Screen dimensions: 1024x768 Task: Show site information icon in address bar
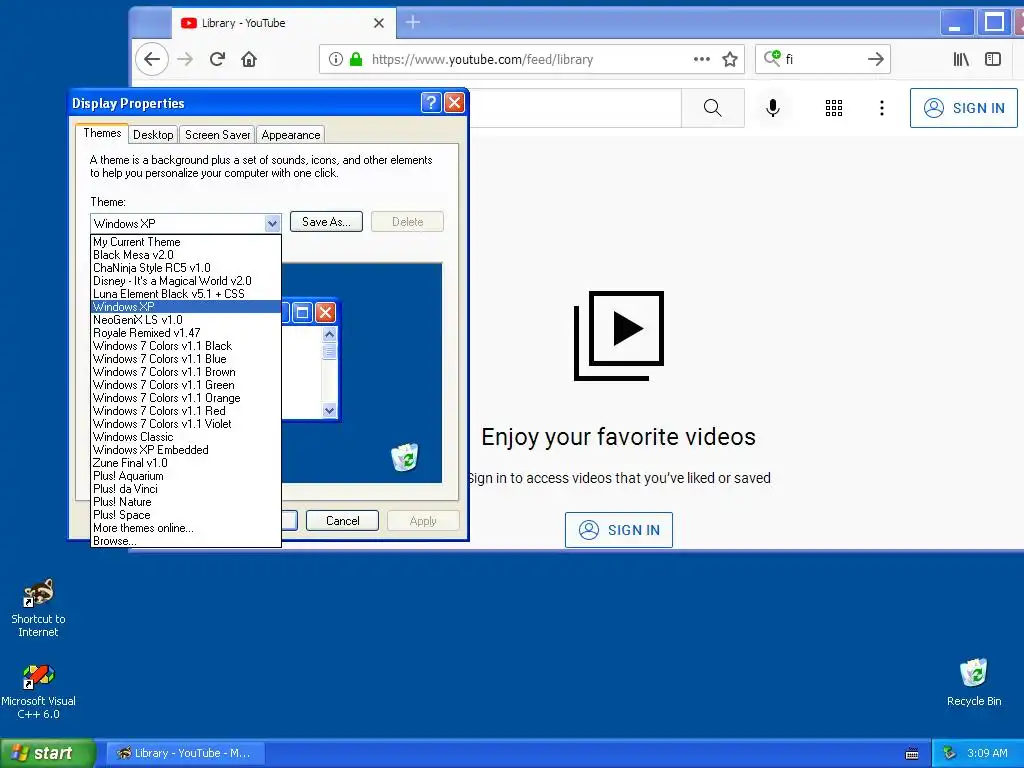336,59
